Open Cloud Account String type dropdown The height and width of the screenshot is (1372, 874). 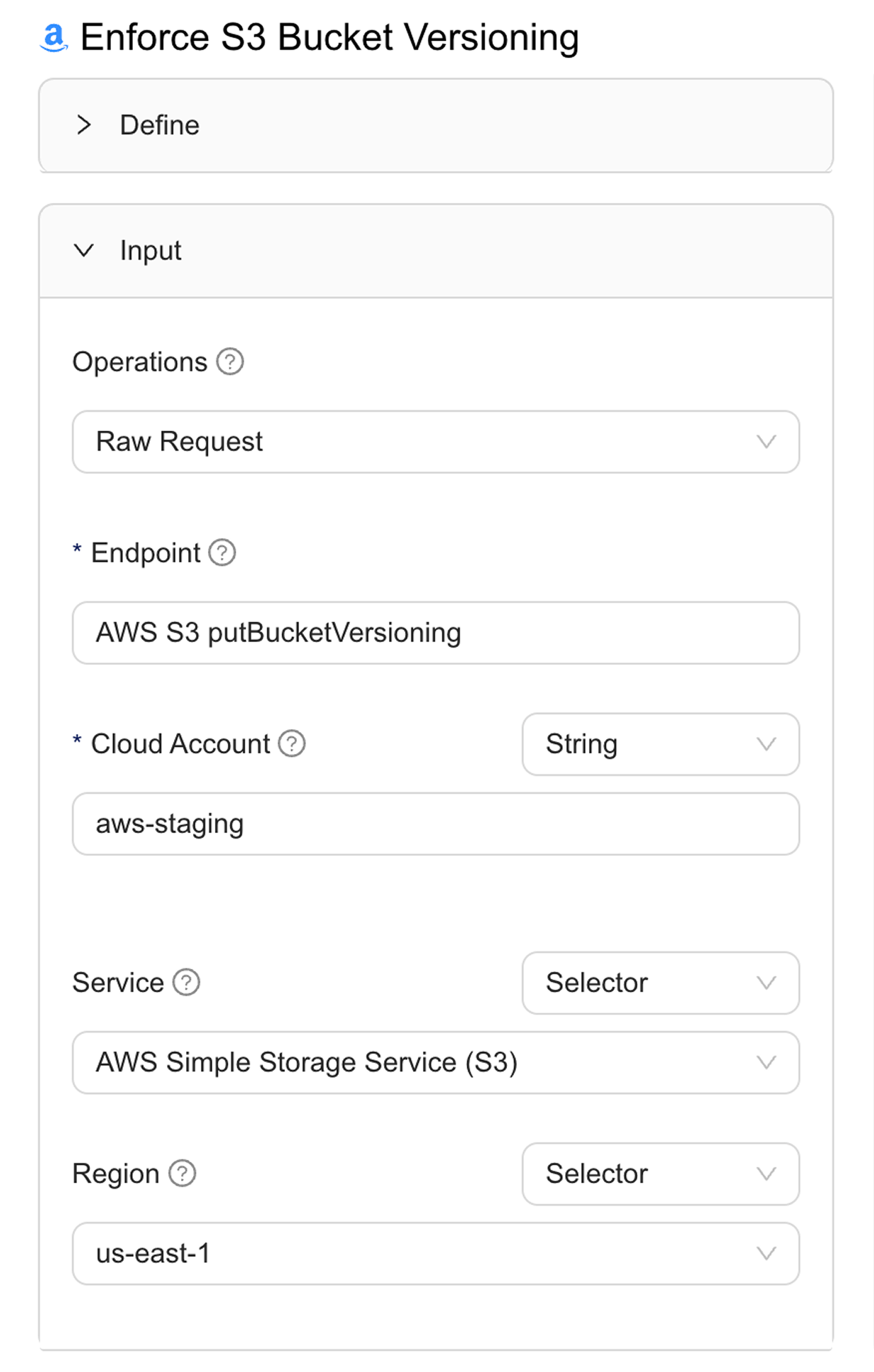[660, 744]
